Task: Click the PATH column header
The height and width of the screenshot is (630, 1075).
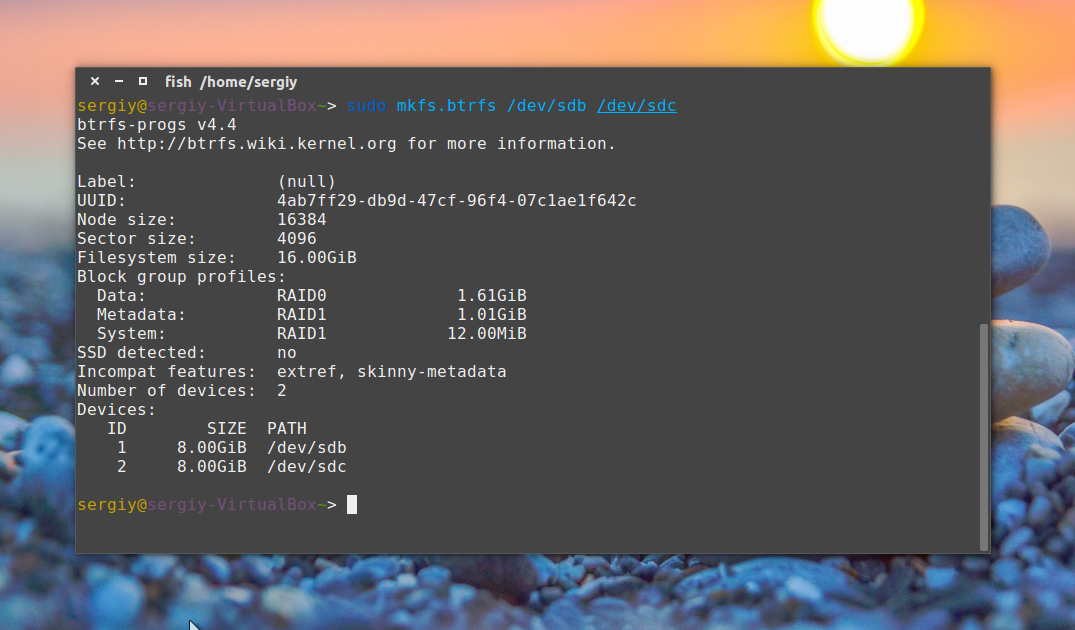Action: [287, 428]
